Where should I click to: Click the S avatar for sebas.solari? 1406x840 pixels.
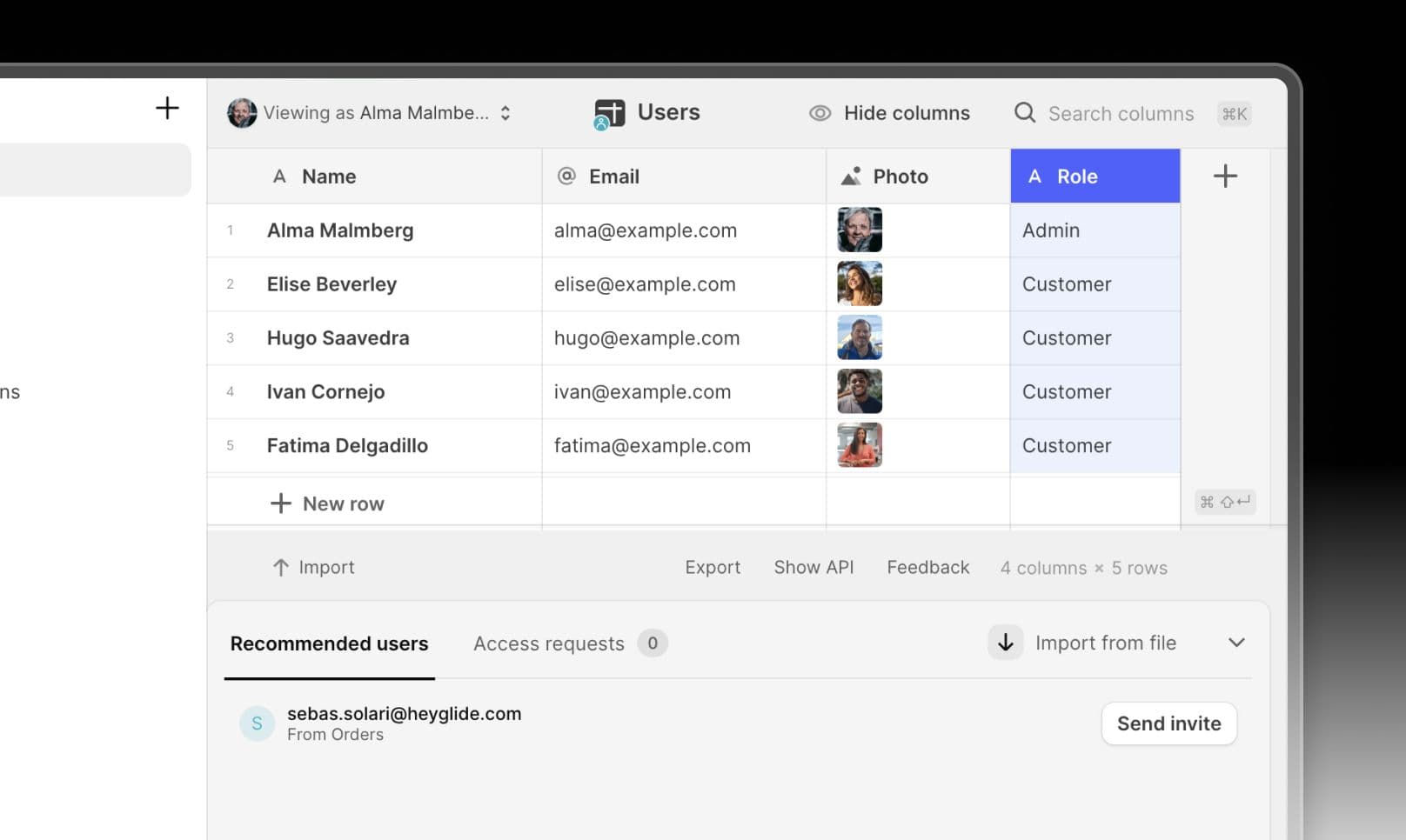[x=257, y=723]
